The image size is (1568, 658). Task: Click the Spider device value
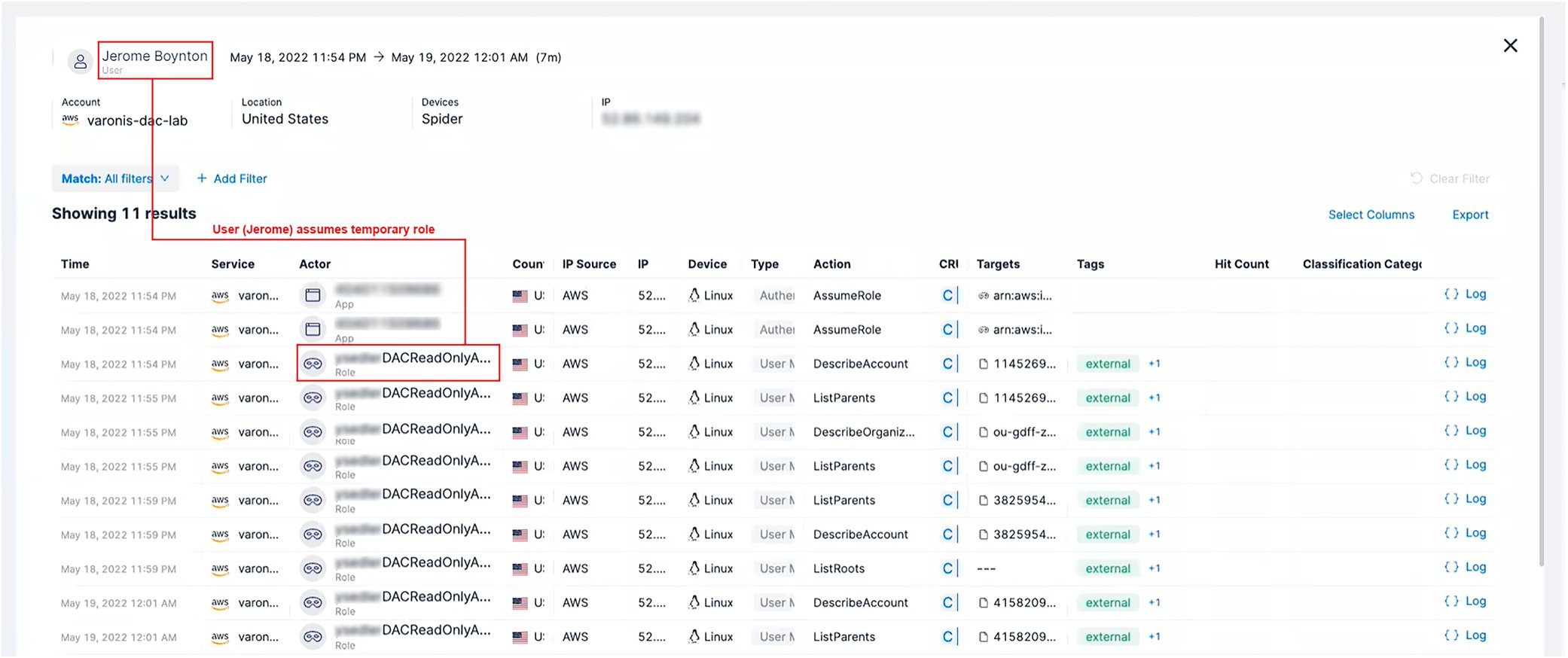click(x=442, y=119)
